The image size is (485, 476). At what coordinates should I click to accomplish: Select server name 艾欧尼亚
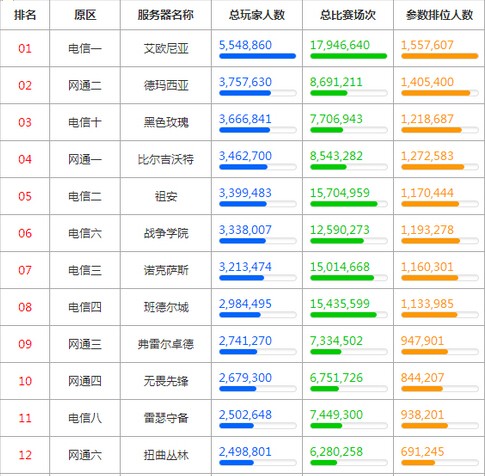[x=166, y=49]
